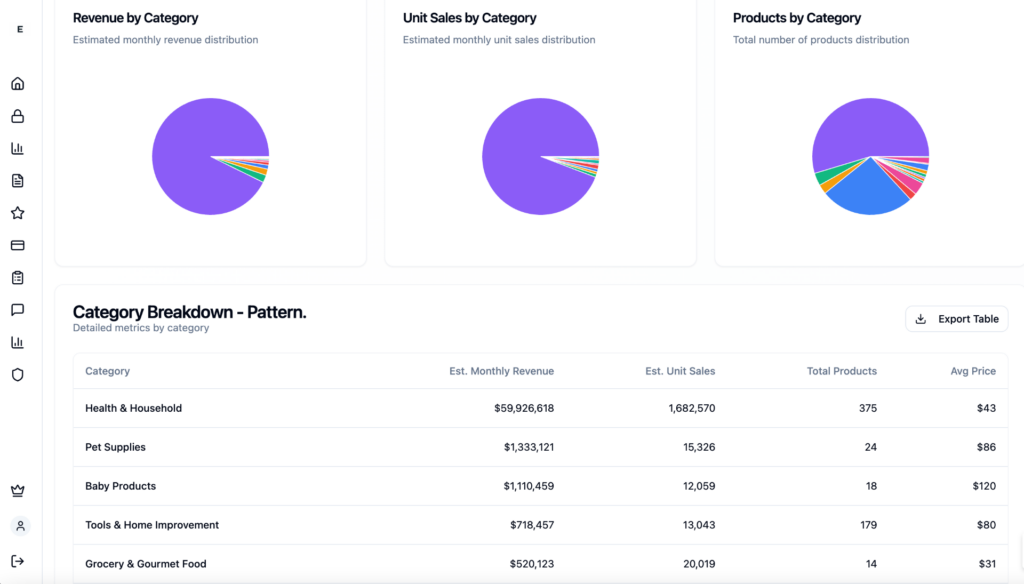1024x584 pixels.
Task: Sort by Est. Monthly Revenue header
Action: tap(501, 371)
